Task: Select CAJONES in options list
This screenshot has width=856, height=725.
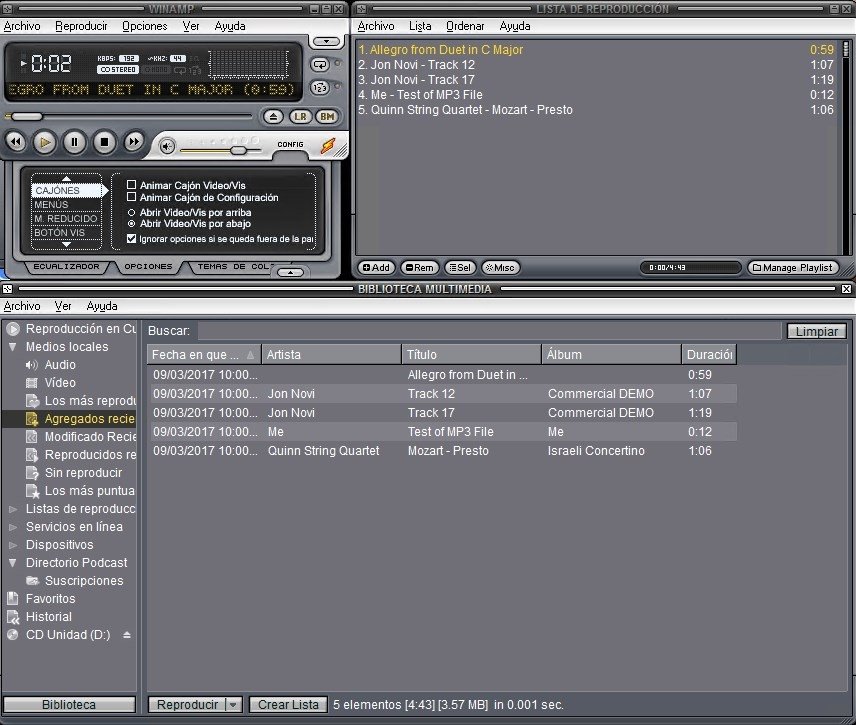Action: point(67,191)
